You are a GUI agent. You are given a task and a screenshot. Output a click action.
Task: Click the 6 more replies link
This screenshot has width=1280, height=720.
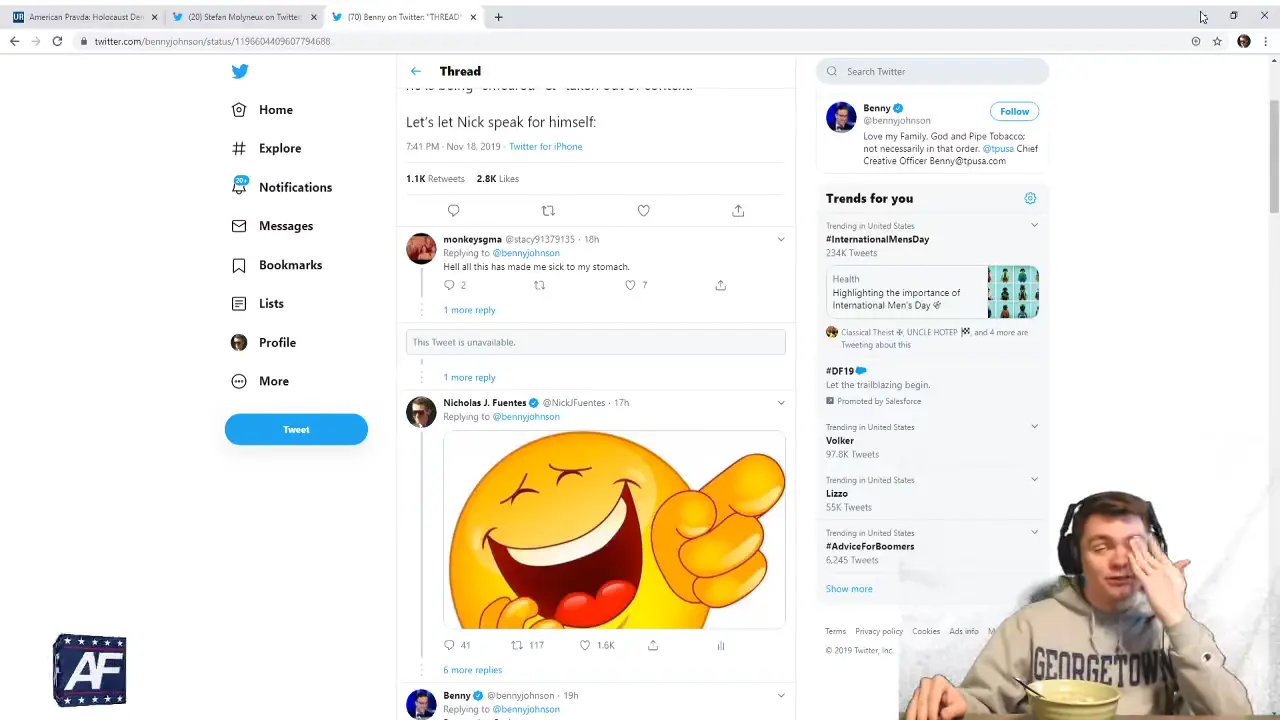(473, 670)
